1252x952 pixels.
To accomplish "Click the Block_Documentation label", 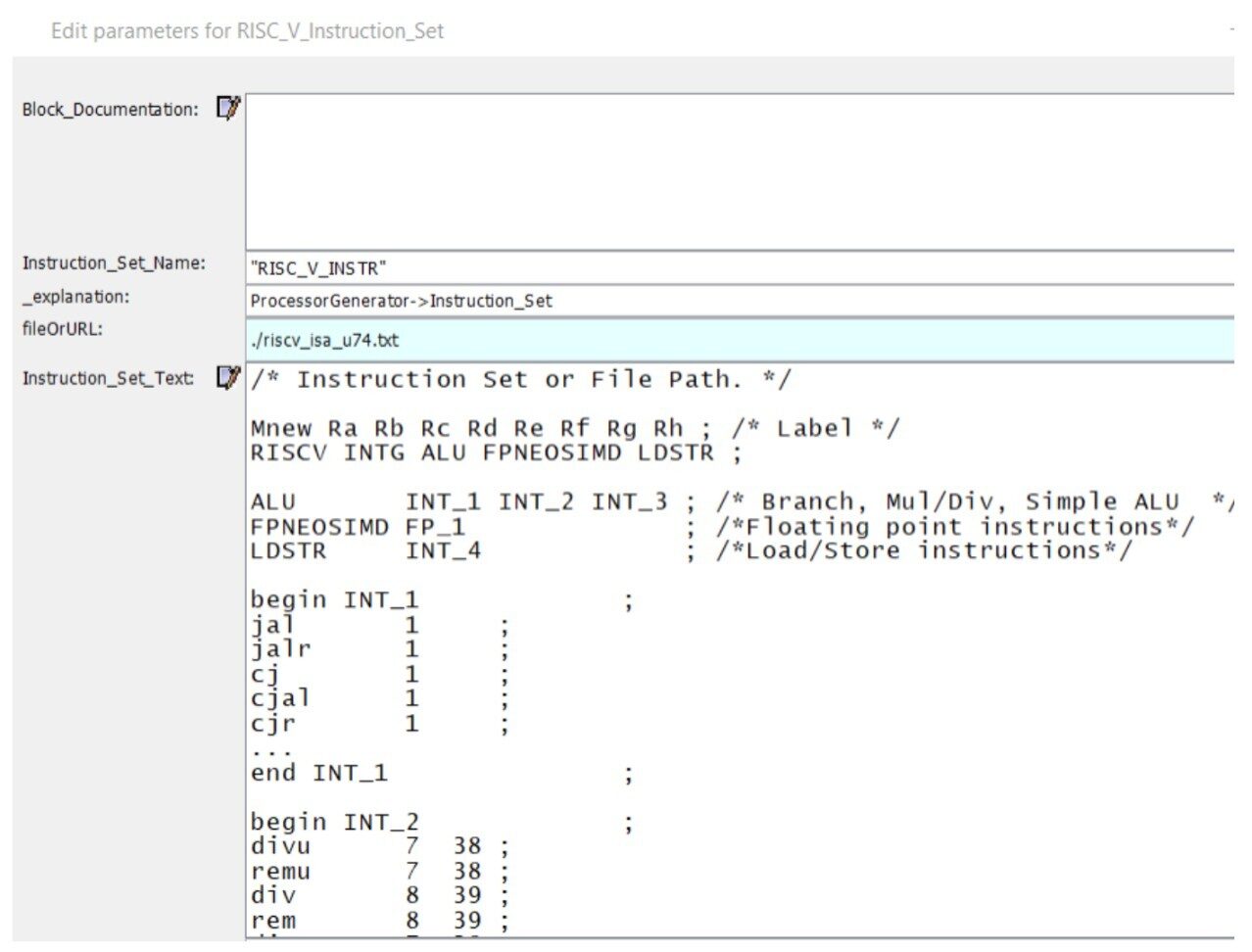I will pos(110,109).
